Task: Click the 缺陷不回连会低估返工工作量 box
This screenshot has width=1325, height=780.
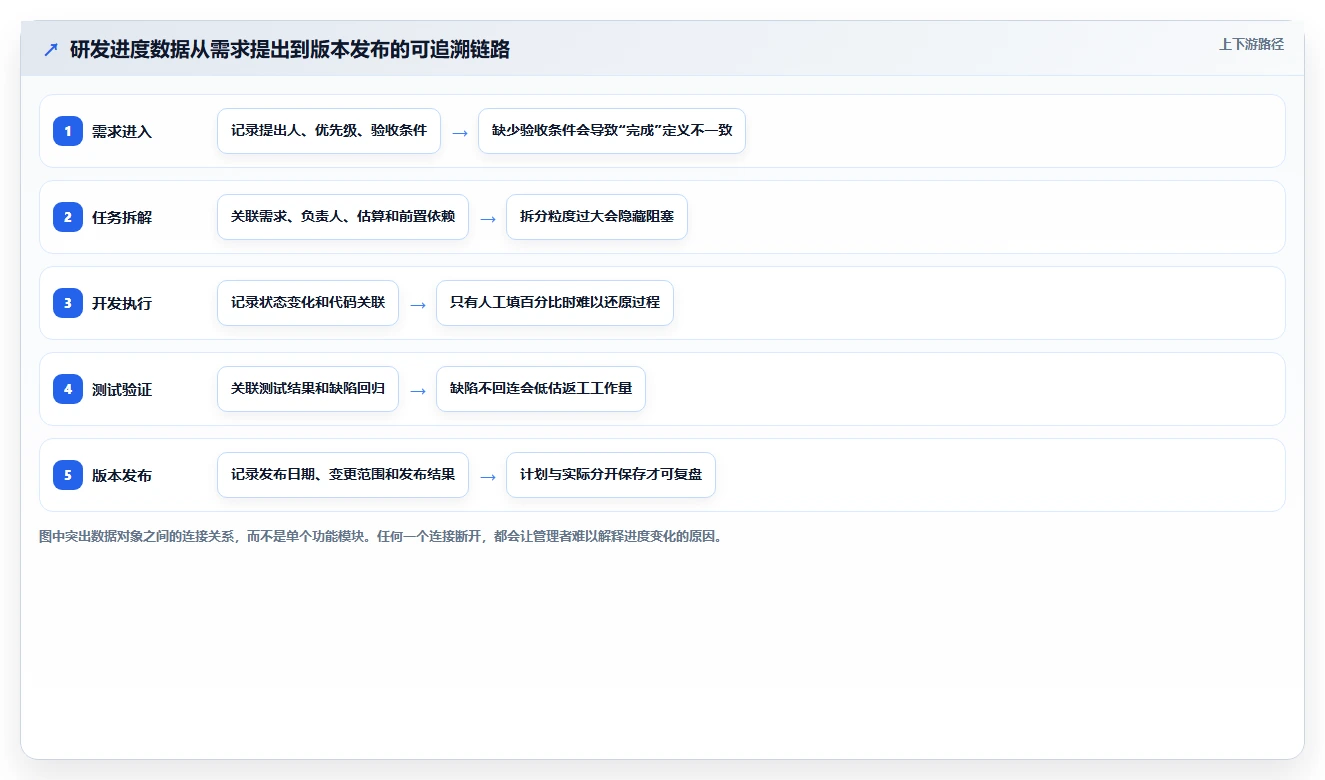Action: click(541, 389)
